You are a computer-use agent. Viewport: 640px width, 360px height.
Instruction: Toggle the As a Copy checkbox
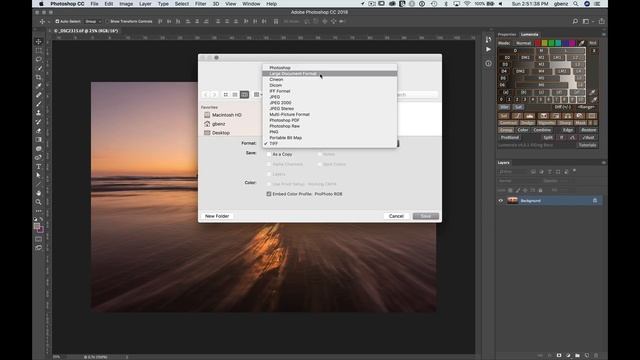click(269, 154)
